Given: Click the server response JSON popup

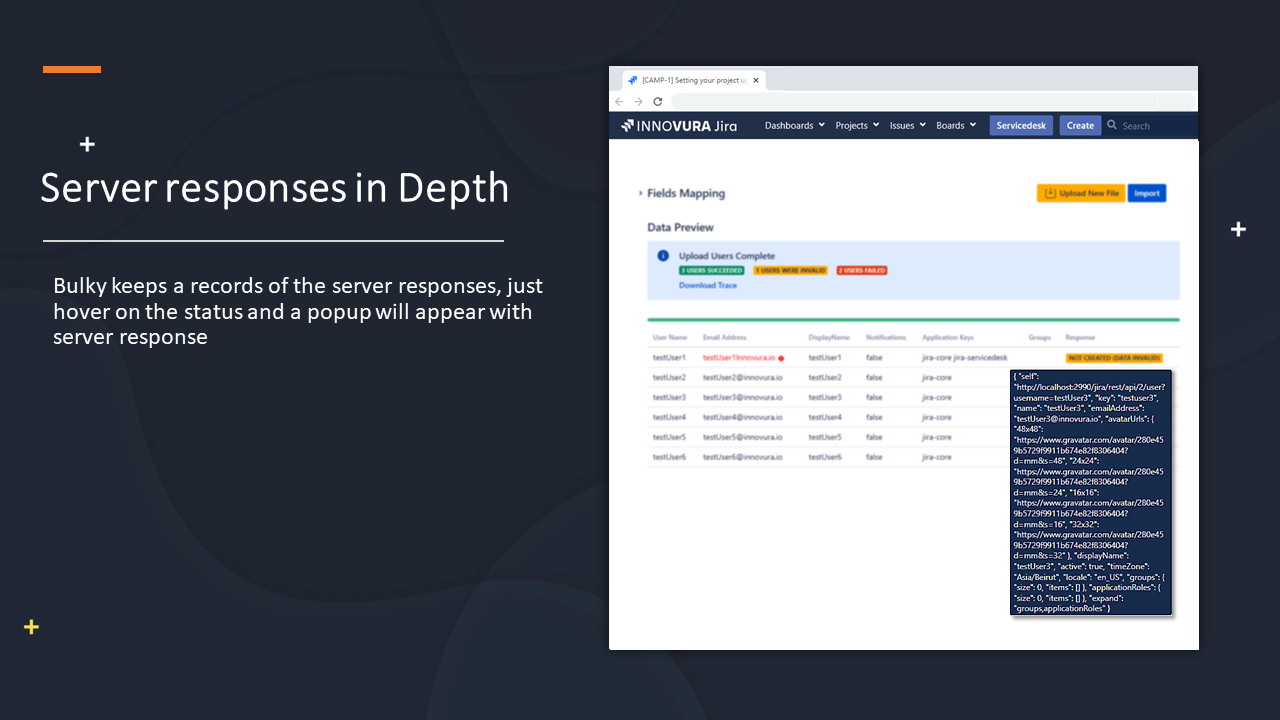Looking at the screenshot, I should [1090, 492].
